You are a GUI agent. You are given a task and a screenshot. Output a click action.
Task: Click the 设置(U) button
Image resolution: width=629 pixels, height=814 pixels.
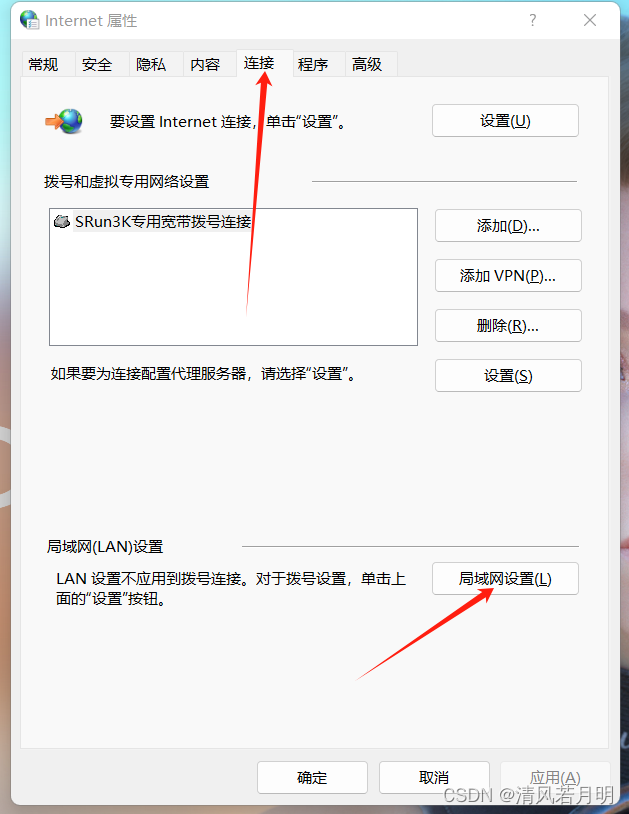505,121
